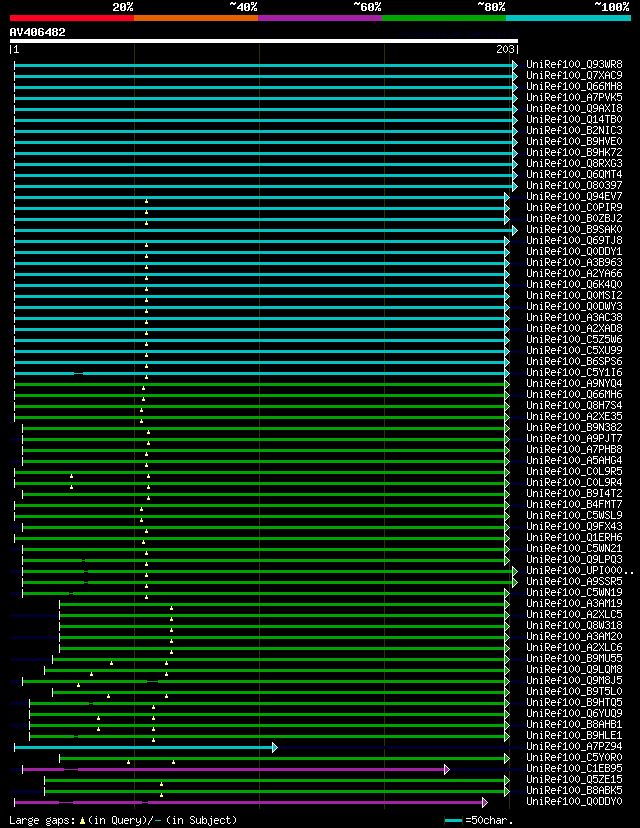Open UniRef100_A9NYQ4 entry
The width and height of the screenshot is (640, 828).
[574, 383]
